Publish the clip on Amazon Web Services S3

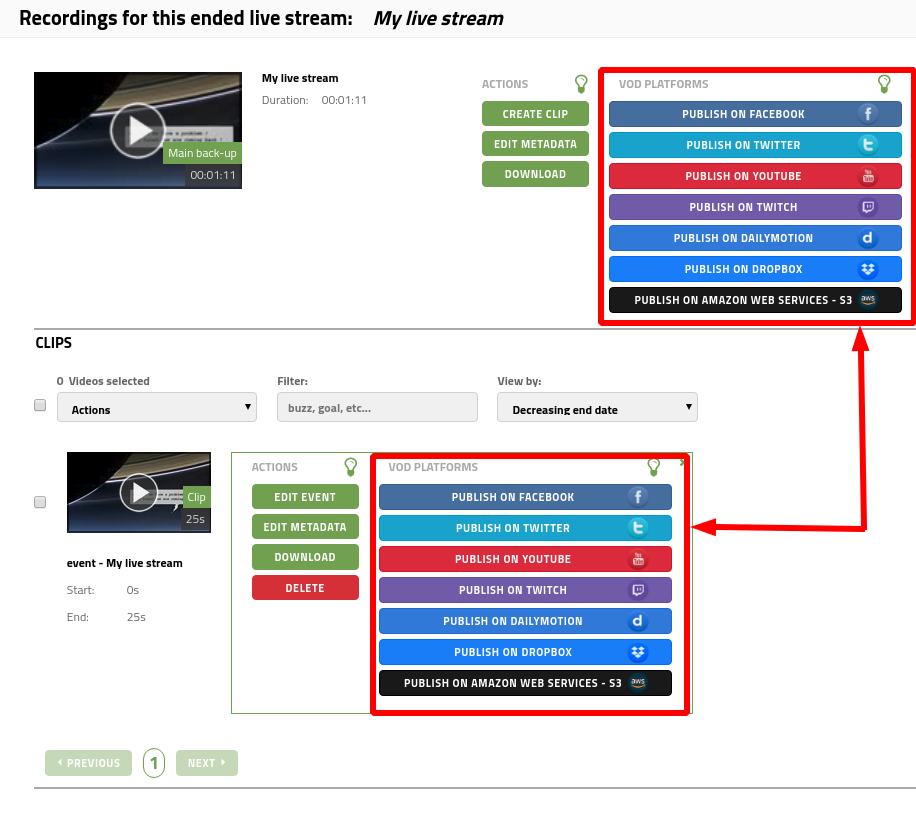coord(525,683)
